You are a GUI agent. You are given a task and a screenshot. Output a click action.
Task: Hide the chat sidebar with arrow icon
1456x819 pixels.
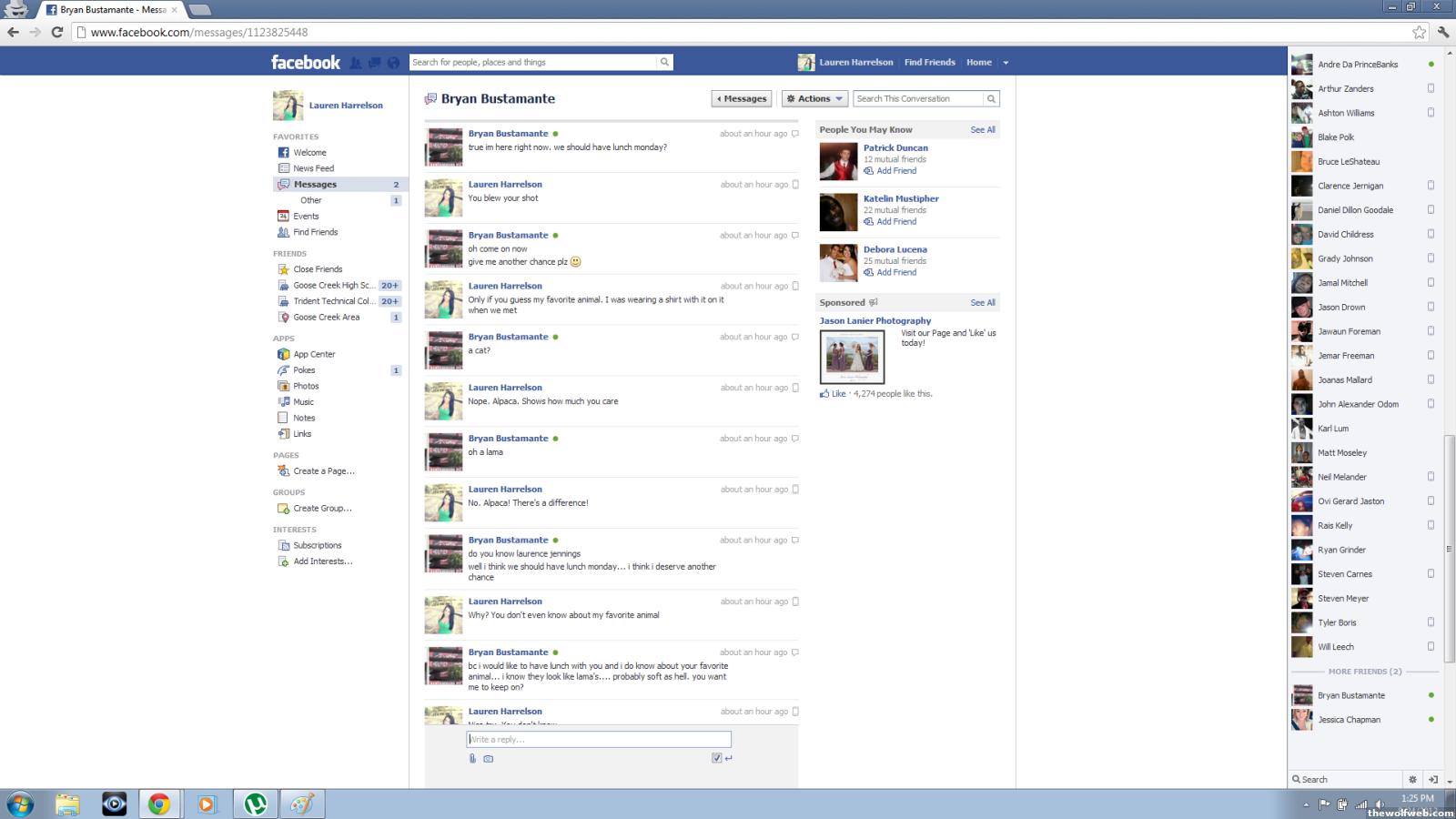(1433, 779)
